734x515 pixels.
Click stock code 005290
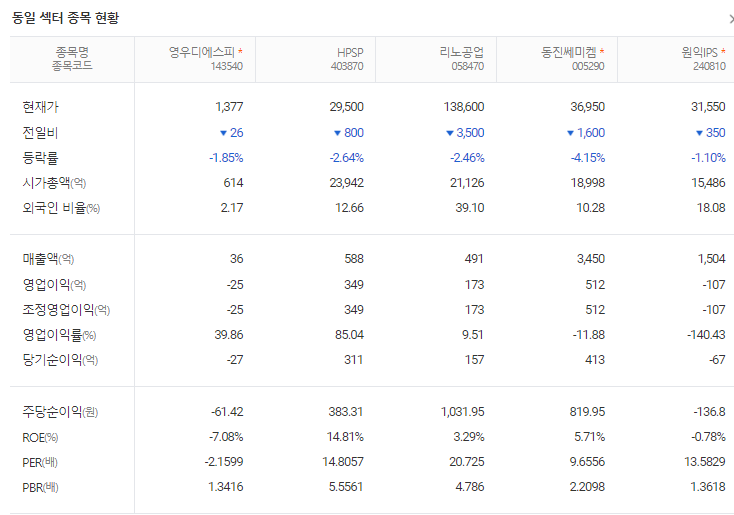(588, 66)
